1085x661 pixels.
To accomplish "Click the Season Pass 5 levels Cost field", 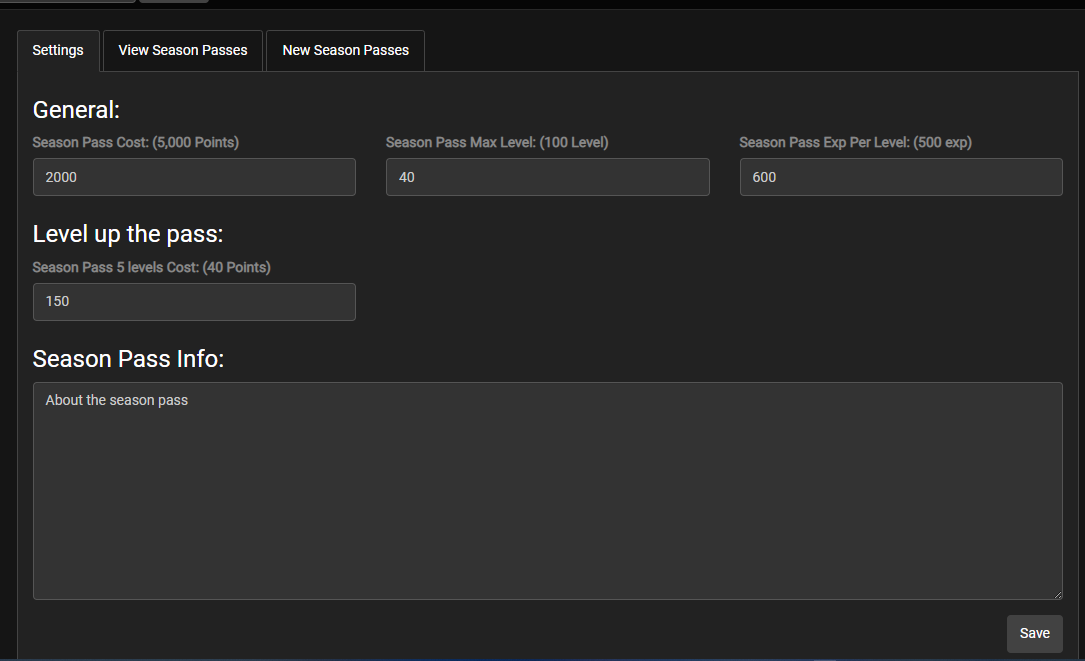I will click(194, 301).
